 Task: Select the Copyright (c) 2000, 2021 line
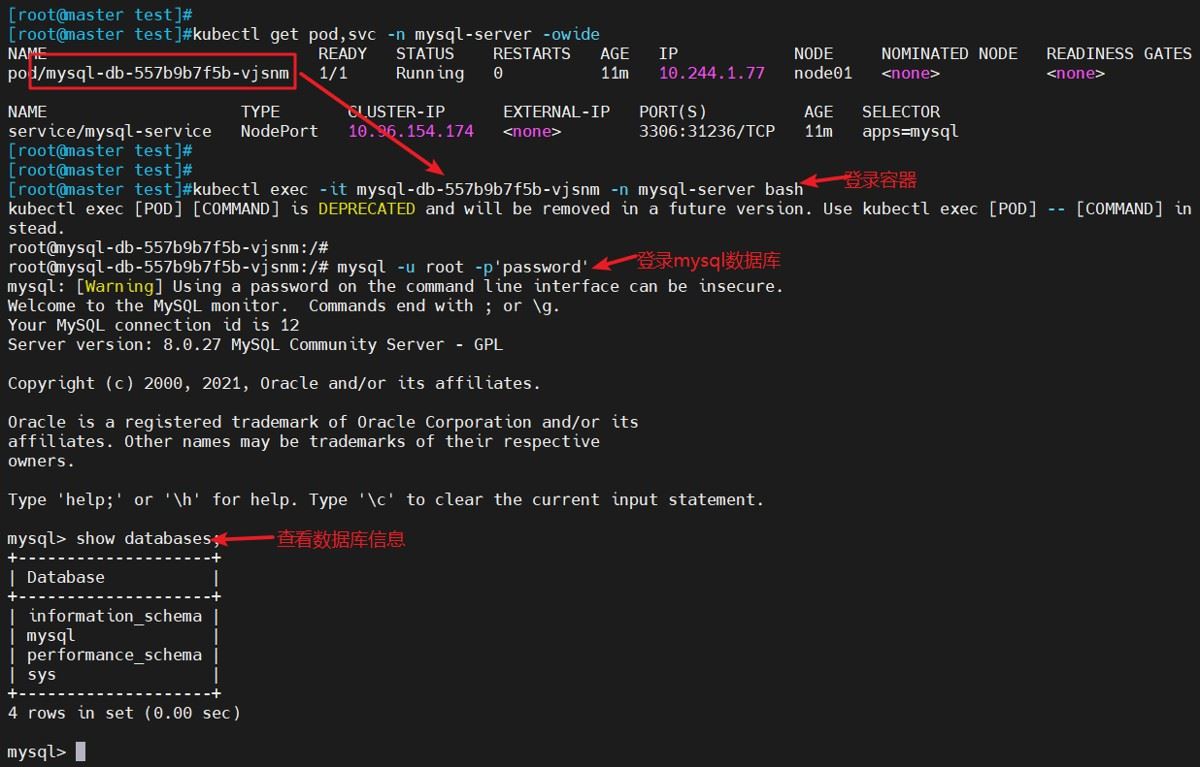point(274,383)
